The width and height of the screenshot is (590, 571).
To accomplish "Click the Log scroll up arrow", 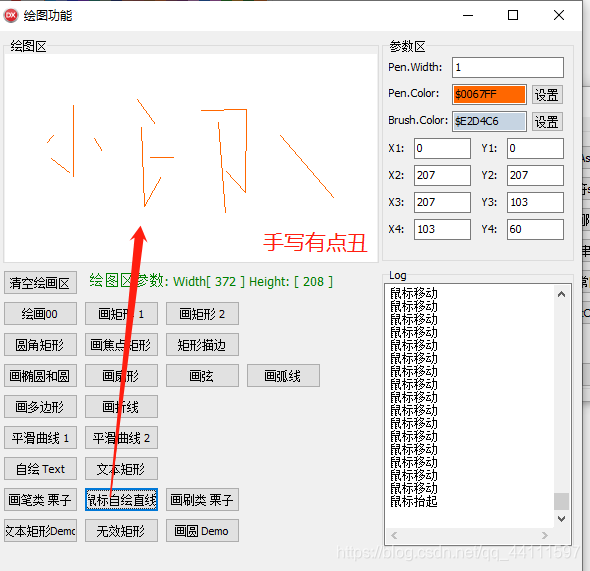I will [x=561, y=294].
